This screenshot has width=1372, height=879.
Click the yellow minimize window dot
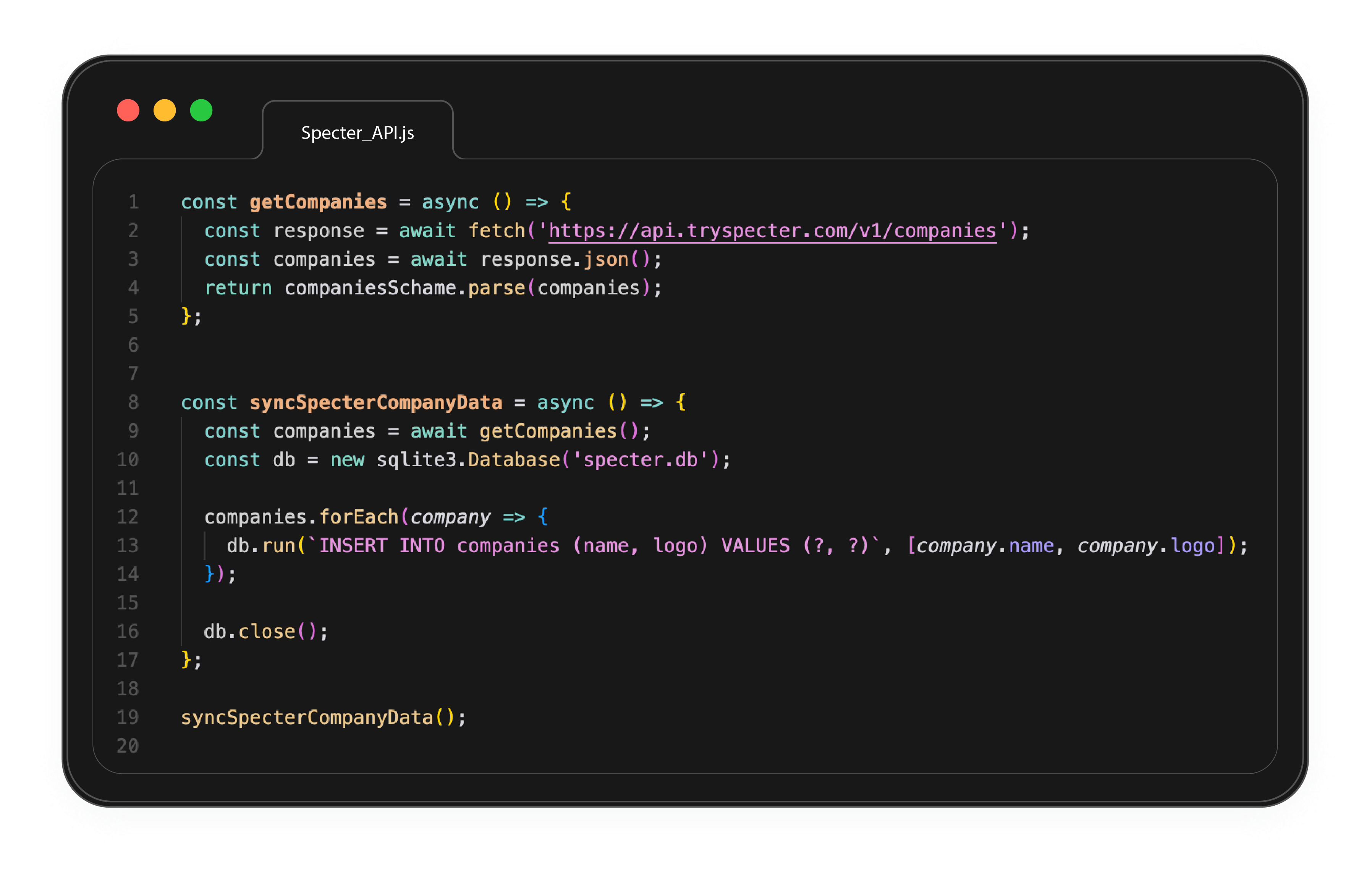tap(165, 110)
